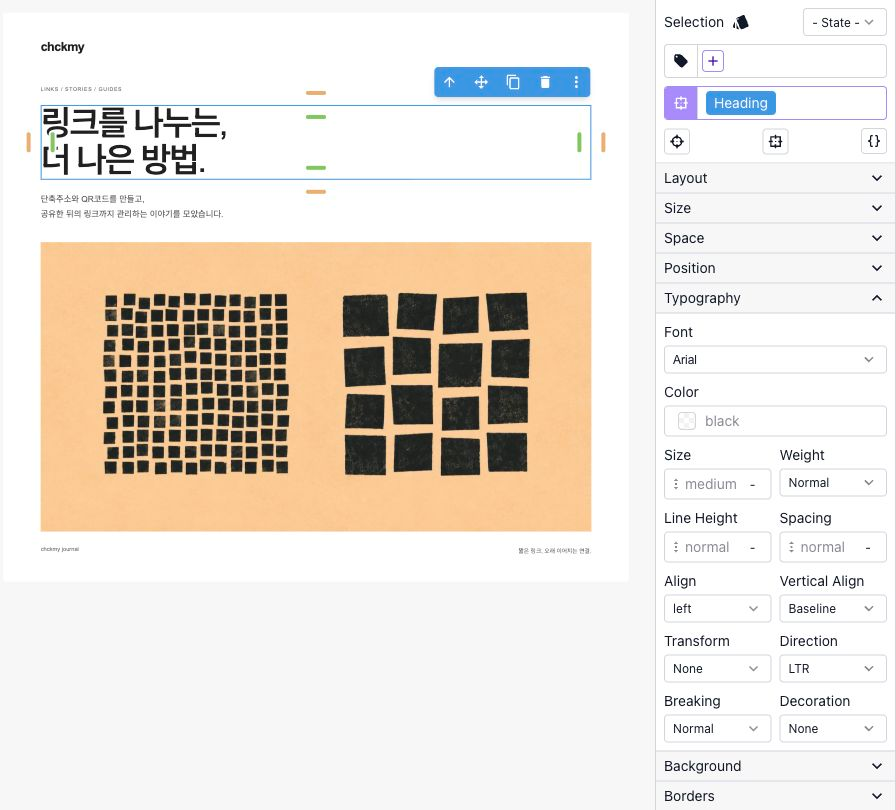Click the LINKS / STORIES / GUIDES breadcrumb text
Screen dimensions: 896x810
(x=81, y=89)
